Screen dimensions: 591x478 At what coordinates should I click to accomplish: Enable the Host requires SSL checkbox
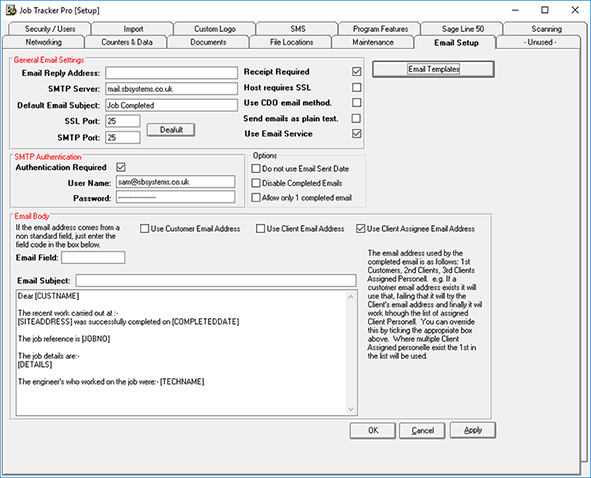(x=357, y=87)
